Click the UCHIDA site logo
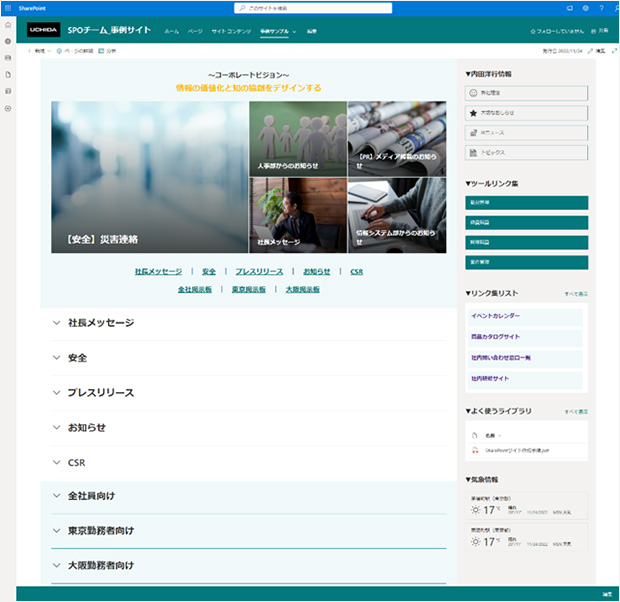The image size is (620, 602). [x=43, y=30]
